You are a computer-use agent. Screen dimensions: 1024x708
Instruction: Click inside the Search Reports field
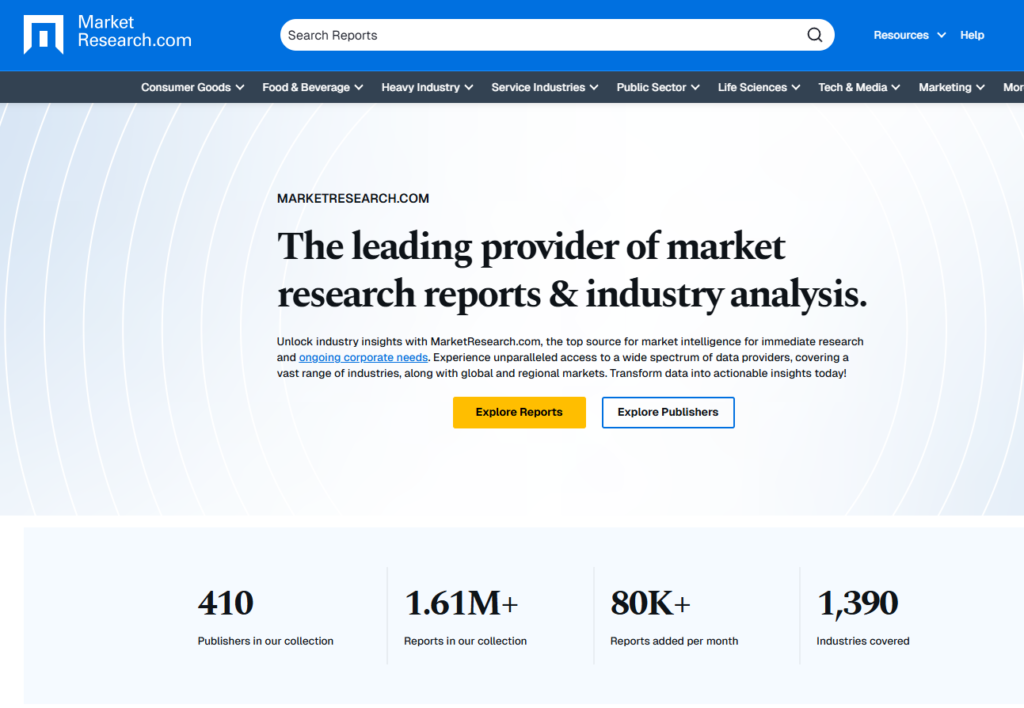(x=540, y=35)
